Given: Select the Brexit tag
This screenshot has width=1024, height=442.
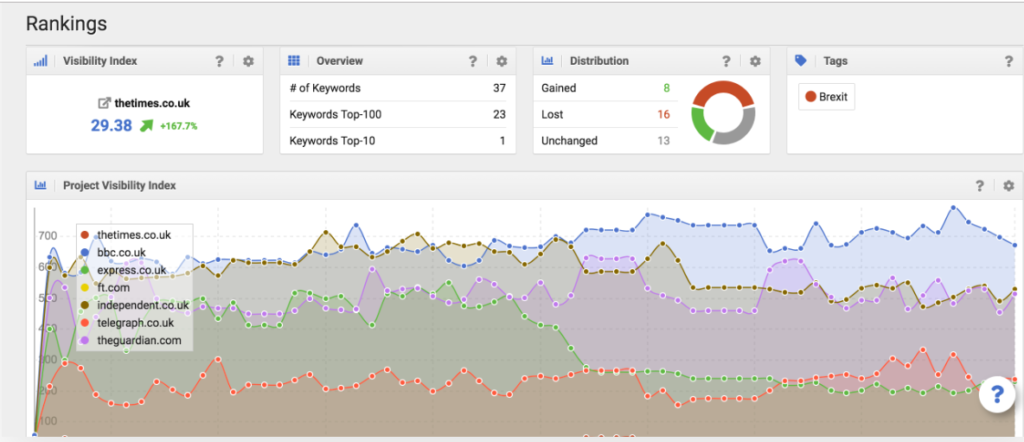Looking at the screenshot, I should click(x=825, y=98).
